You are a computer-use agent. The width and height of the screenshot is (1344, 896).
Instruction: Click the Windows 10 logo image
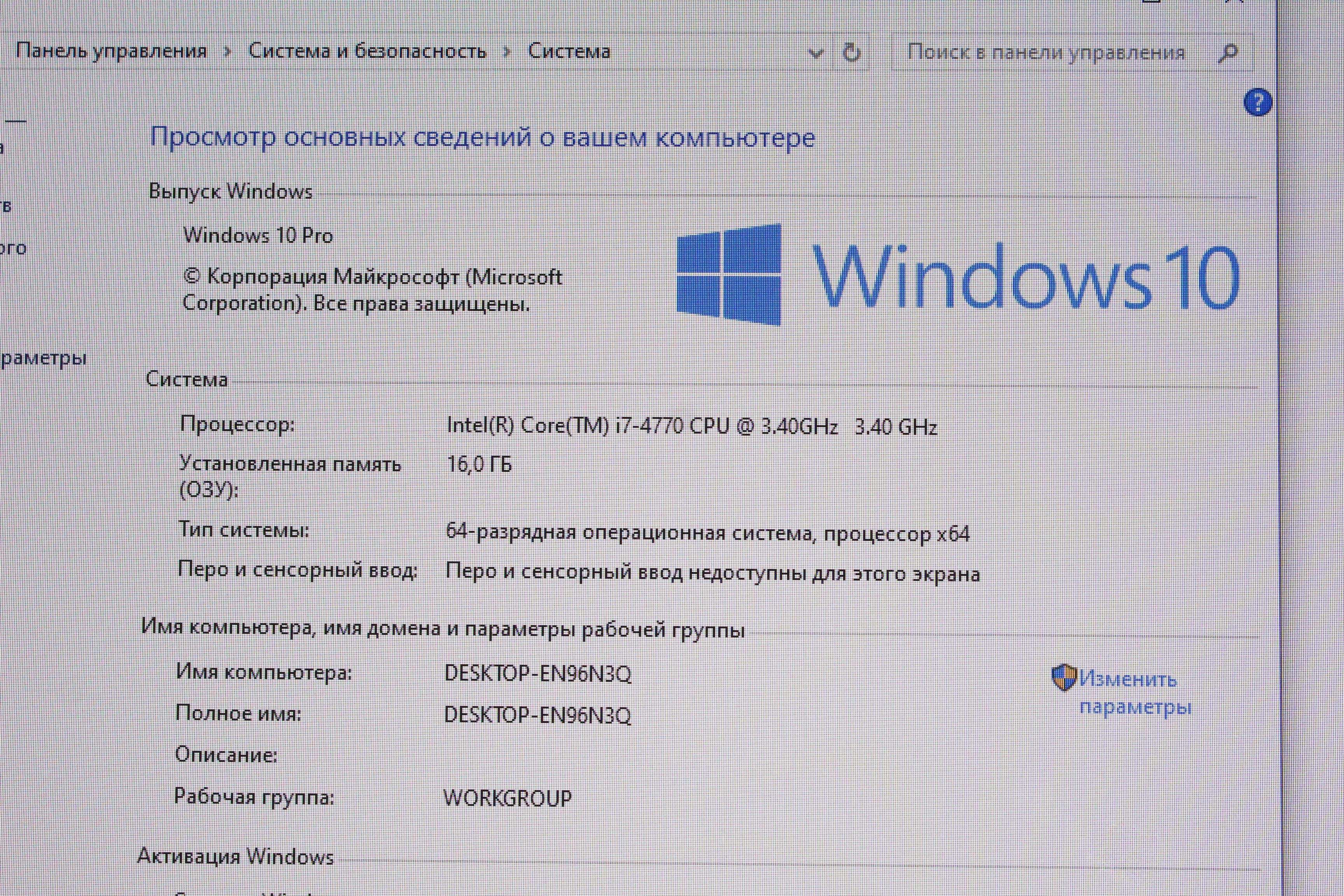tap(958, 275)
